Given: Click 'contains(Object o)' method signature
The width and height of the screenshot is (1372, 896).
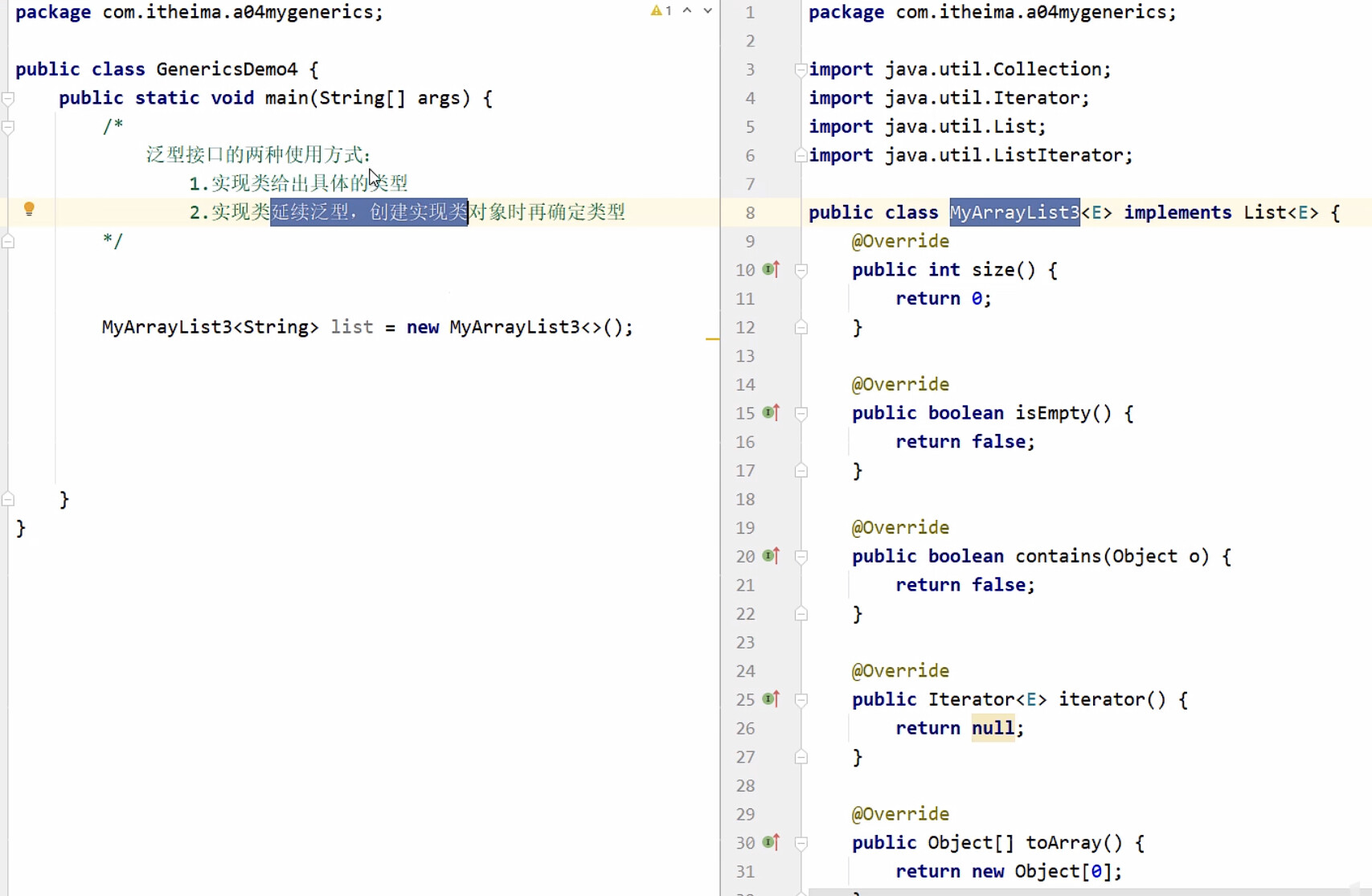Looking at the screenshot, I should pyautogui.click(x=1112, y=556).
